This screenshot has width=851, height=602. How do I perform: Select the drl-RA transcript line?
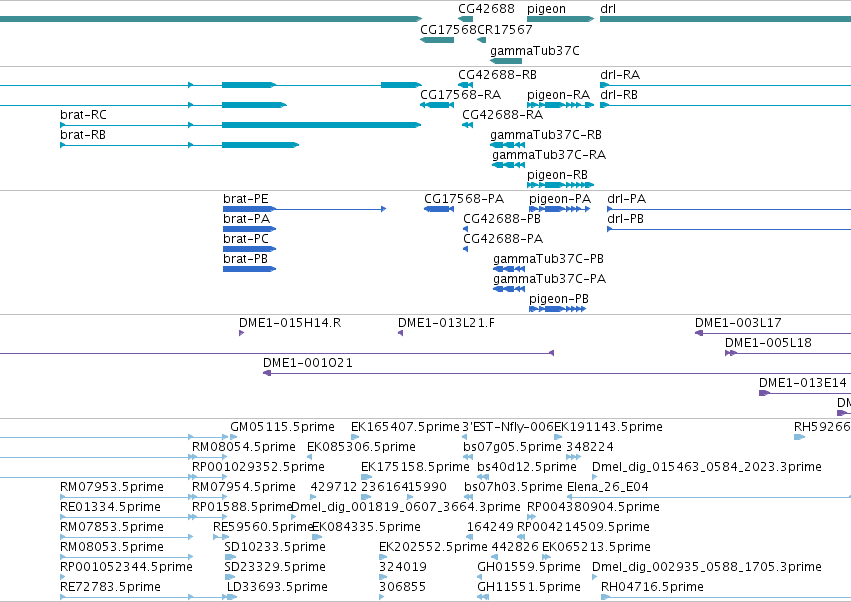pyautogui.click(x=725, y=85)
